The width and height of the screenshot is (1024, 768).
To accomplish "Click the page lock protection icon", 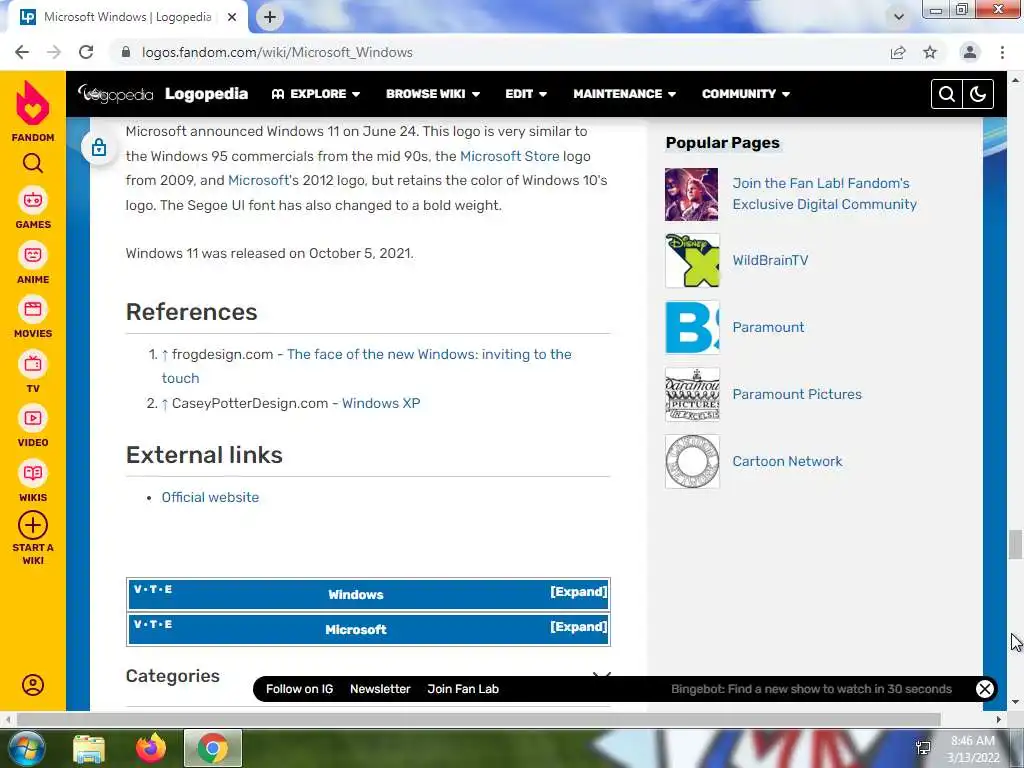I will click(x=99, y=148).
